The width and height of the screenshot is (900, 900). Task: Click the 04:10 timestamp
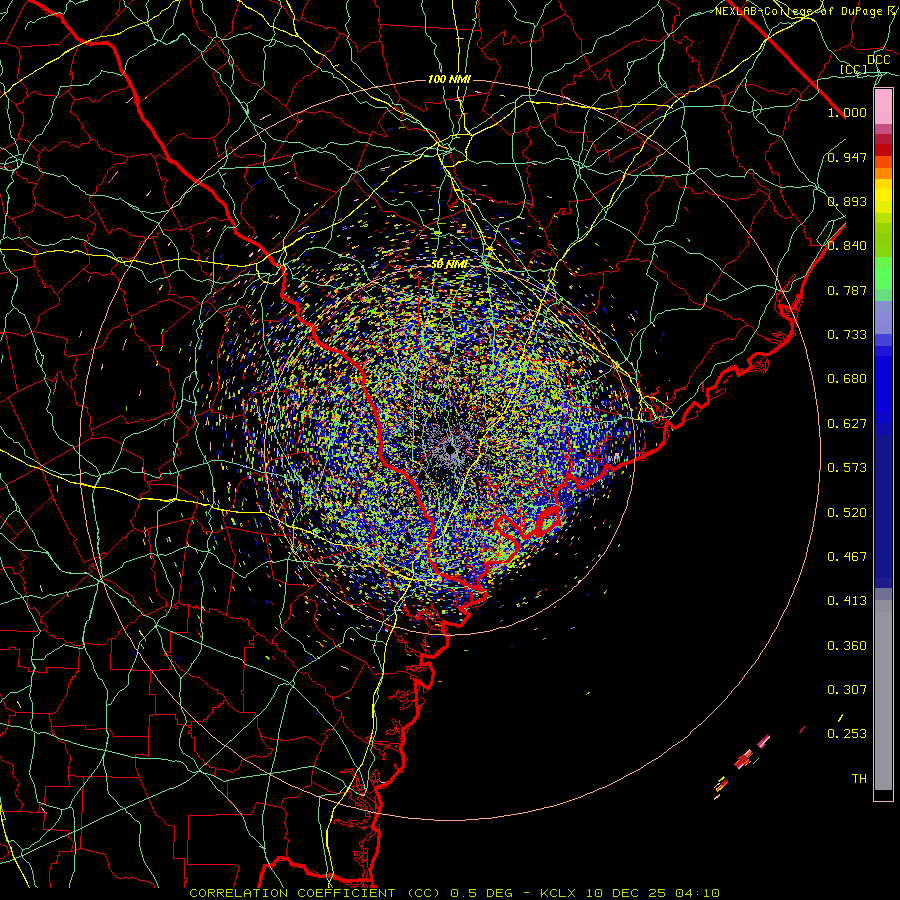click(697, 893)
